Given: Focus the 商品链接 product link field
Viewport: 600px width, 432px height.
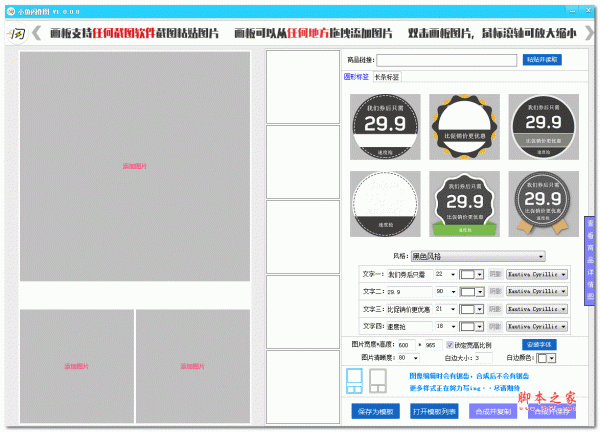Looking at the screenshot, I should pyautogui.click(x=447, y=60).
